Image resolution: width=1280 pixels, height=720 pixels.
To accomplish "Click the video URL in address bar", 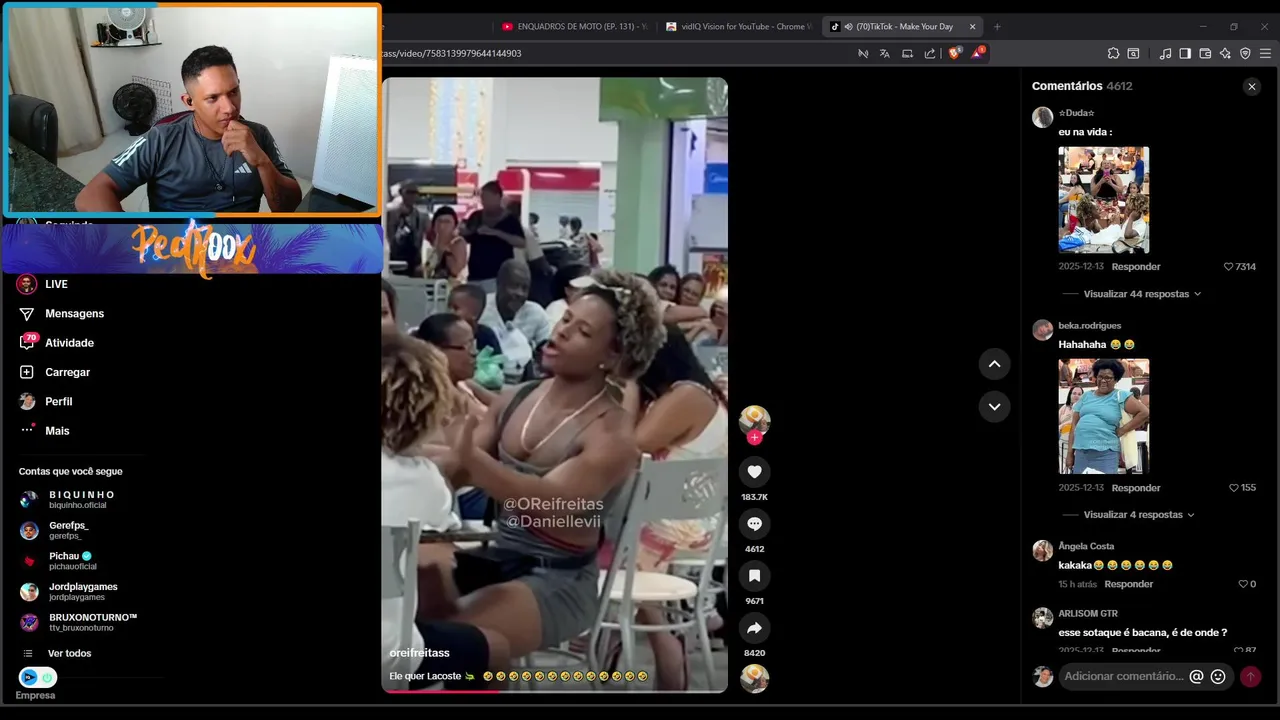I will pos(452,54).
